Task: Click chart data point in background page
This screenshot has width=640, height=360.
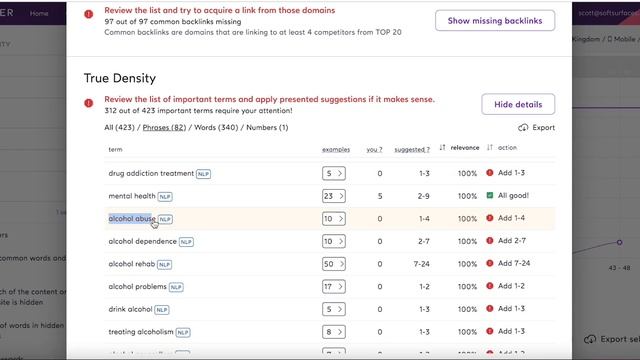Action: click(619, 242)
